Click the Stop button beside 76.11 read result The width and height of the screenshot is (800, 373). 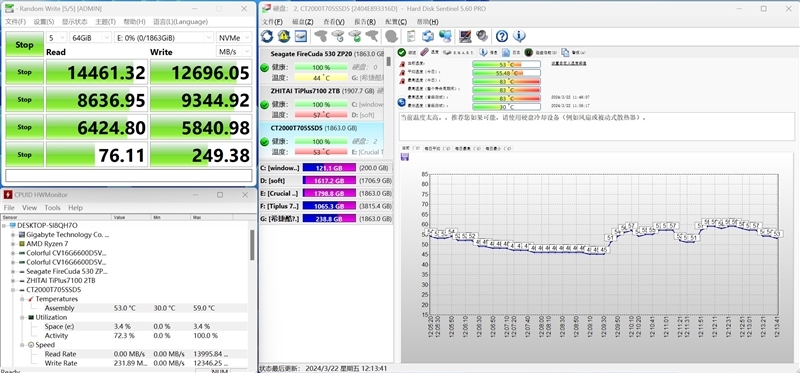click(24, 155)
